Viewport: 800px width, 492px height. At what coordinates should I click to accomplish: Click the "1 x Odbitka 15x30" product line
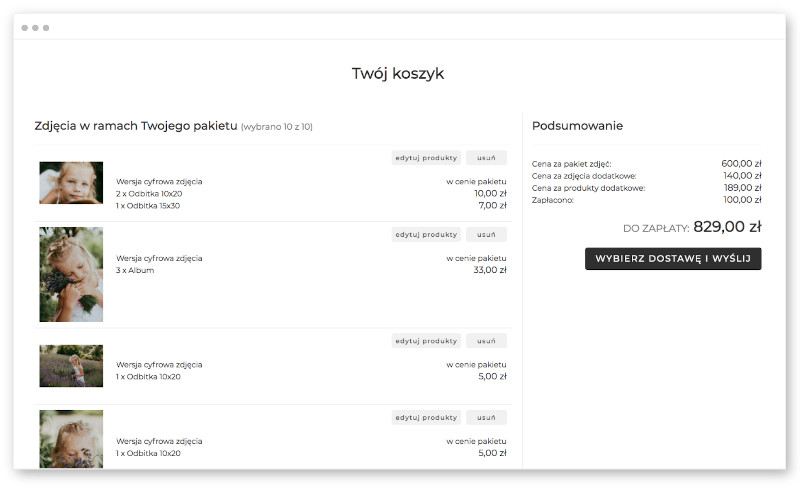148,206
